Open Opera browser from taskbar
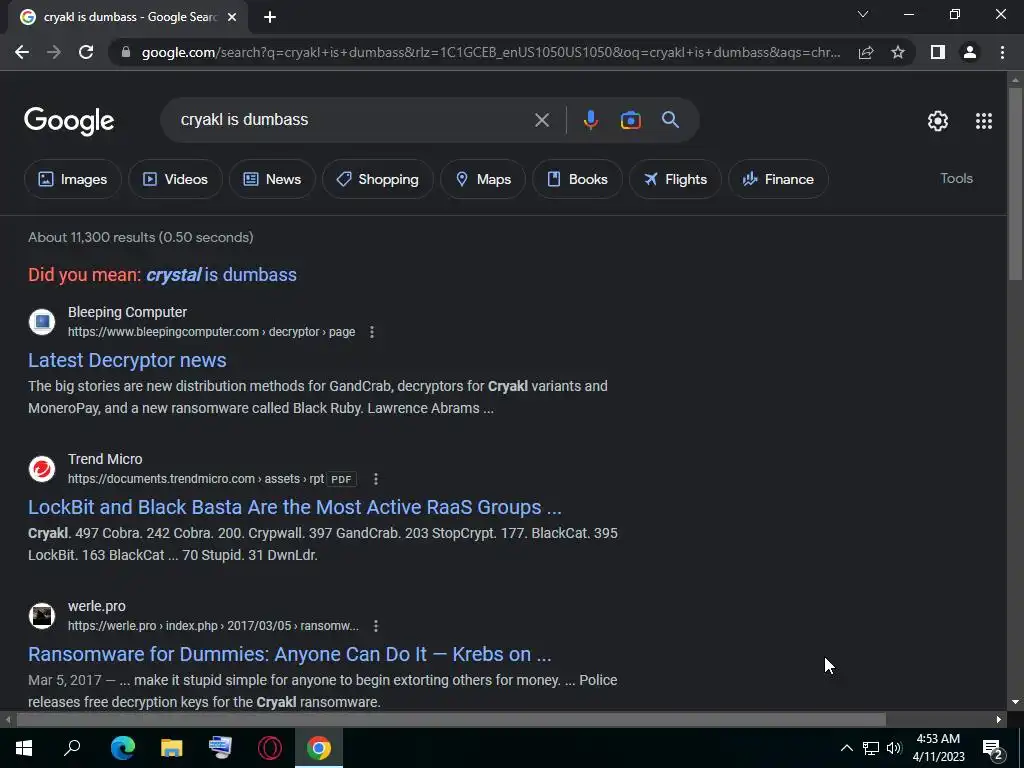The height and width of the screenshot is (768, 1024). tap(270, 748)
